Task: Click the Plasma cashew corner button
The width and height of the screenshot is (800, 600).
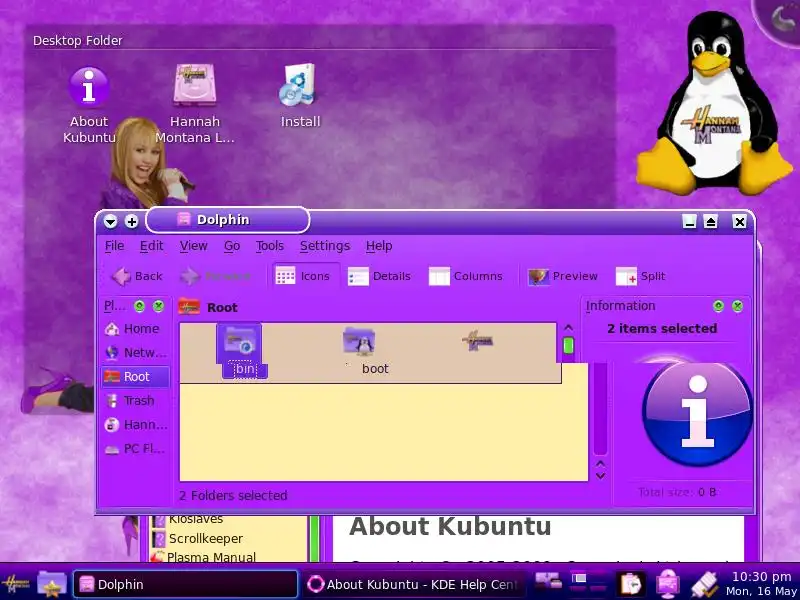Action: [780, 19]
